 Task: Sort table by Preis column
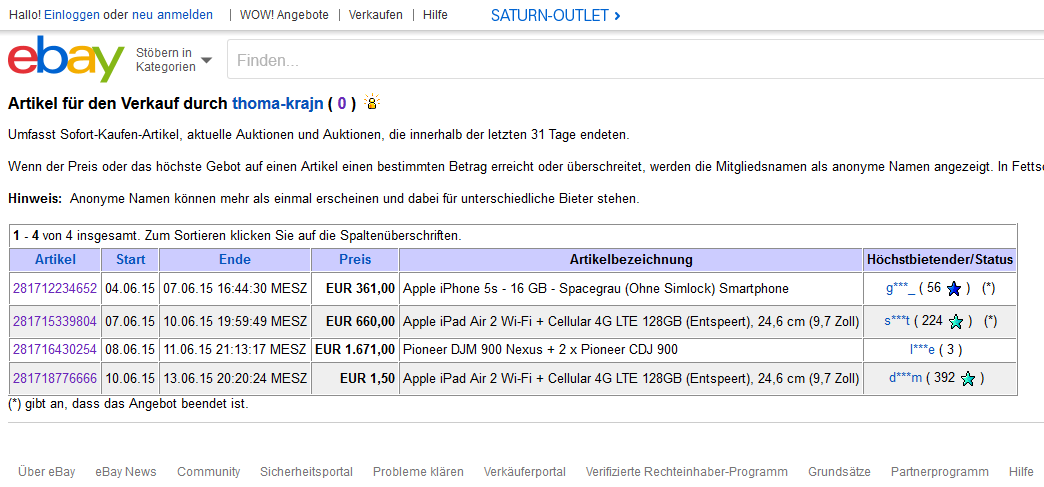(355, 259)
